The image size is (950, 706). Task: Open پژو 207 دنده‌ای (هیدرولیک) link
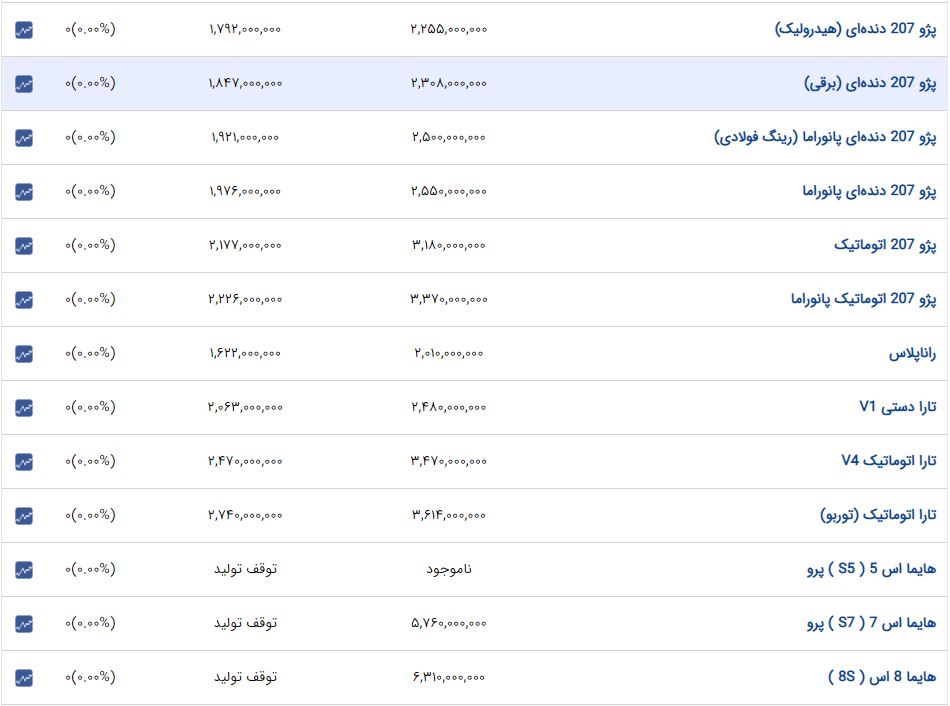[x=855, y=29]
